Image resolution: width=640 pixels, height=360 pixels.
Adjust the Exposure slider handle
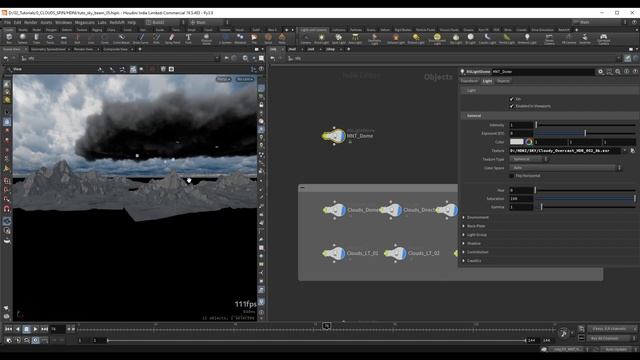(585, 133)
